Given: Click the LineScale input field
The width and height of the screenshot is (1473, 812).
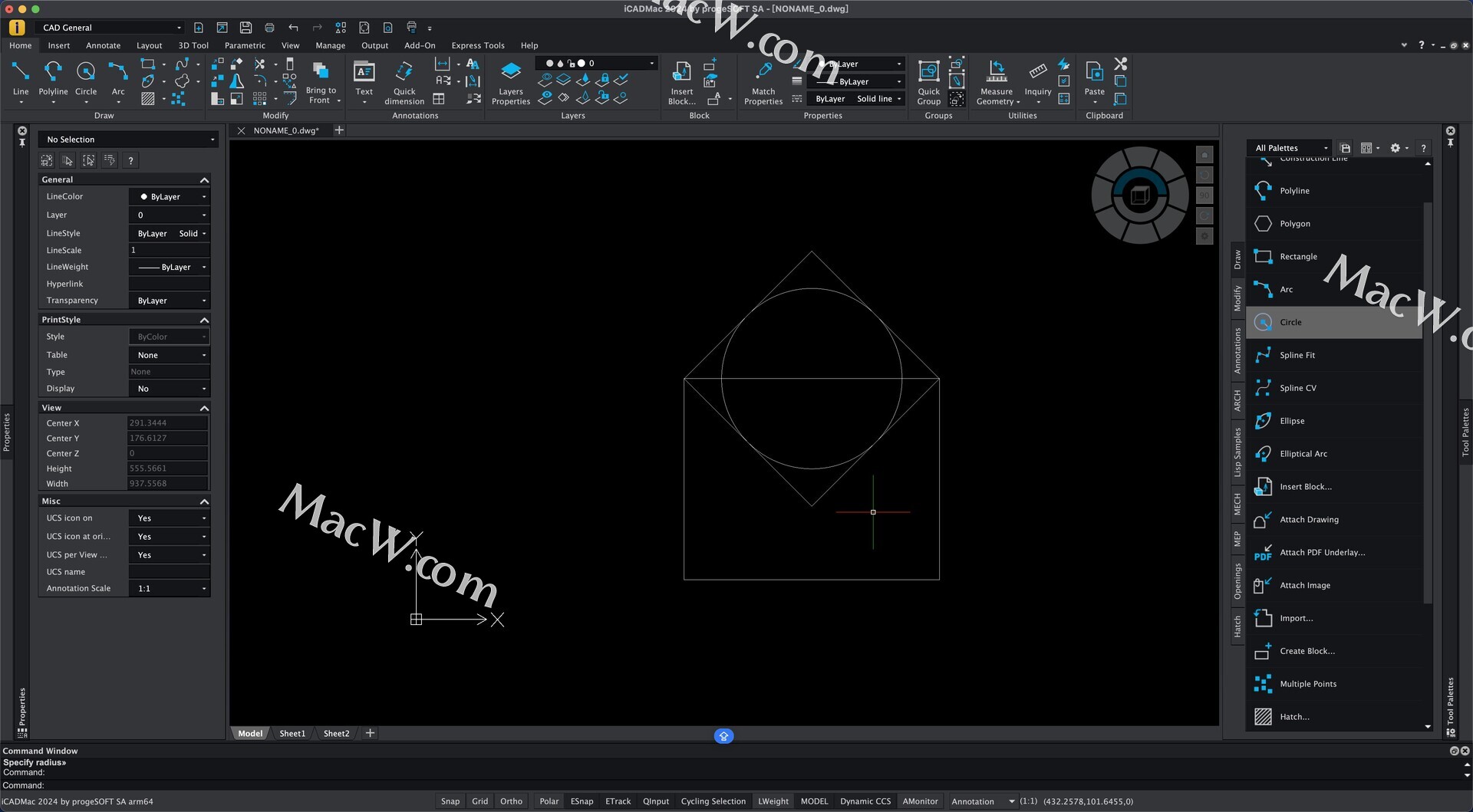Looking at the screenshot, I should pos(169,251).
